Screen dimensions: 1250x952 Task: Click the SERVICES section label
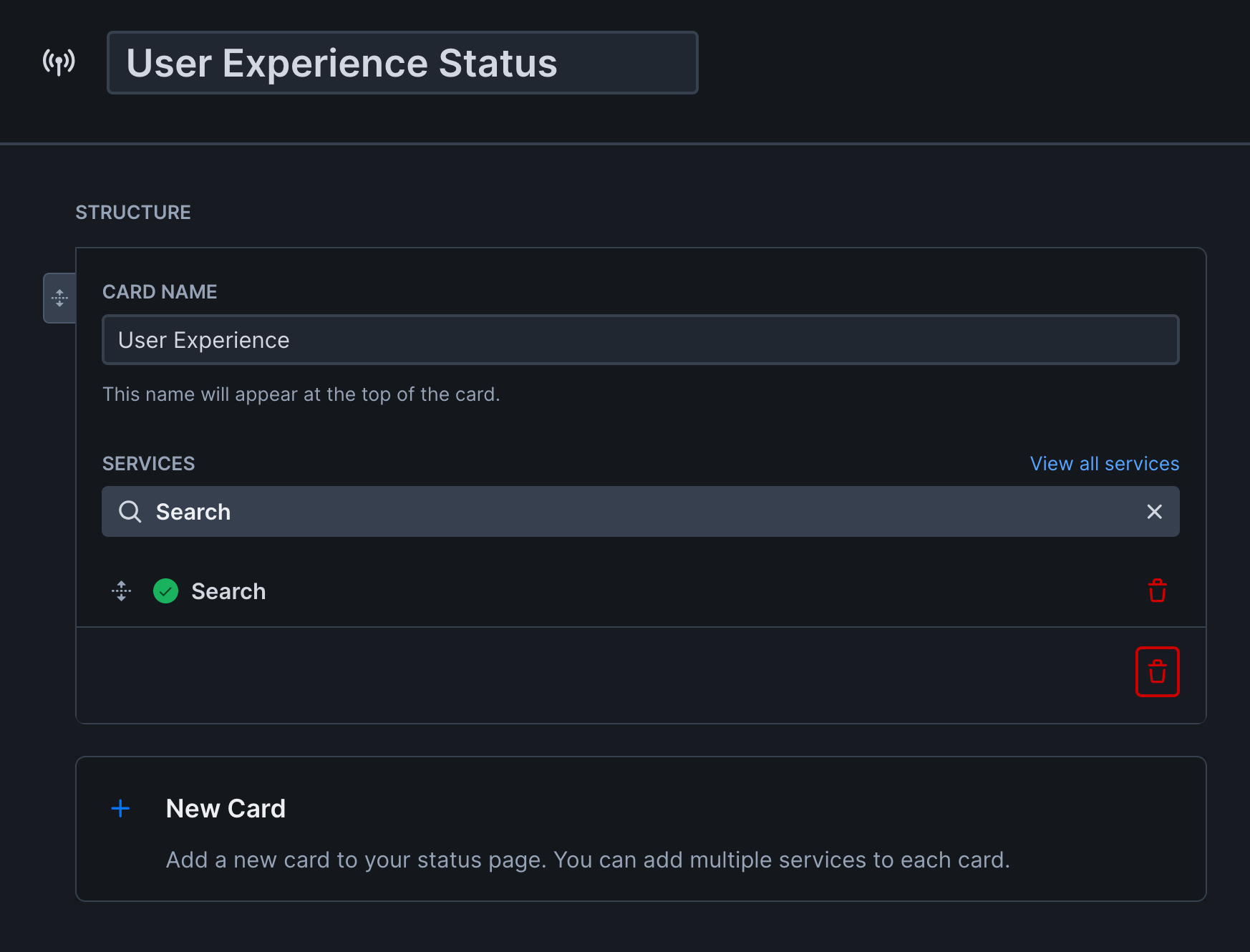pyautogui.click(x=148, y=463)
